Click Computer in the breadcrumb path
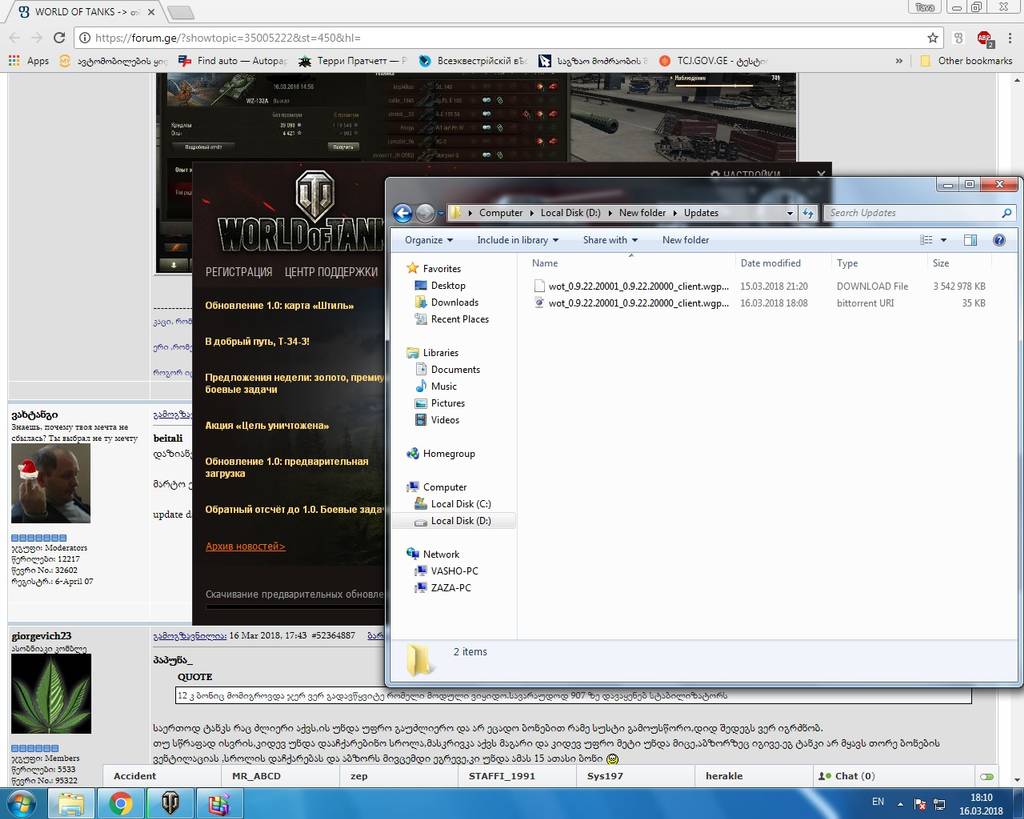 tap(500, 213)
